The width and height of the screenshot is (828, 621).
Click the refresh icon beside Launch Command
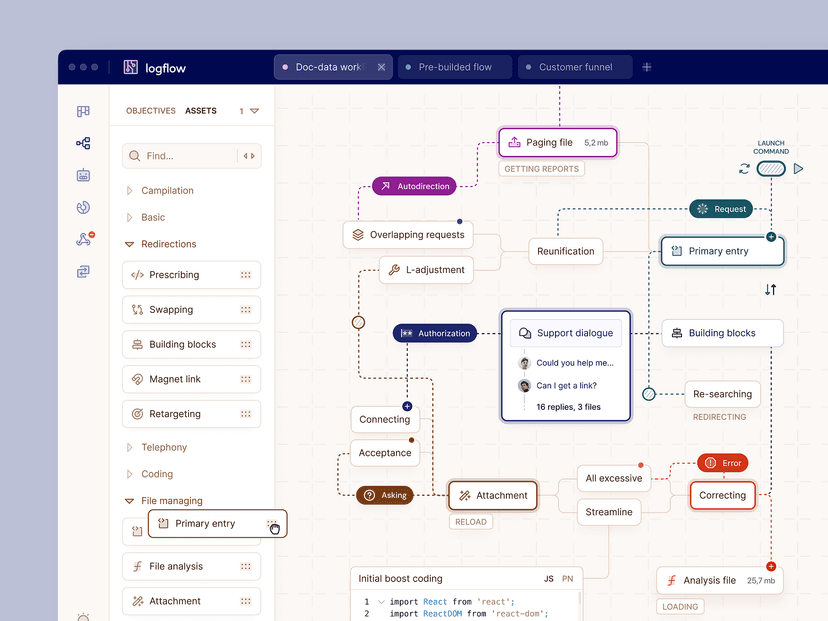coord(744,169)
